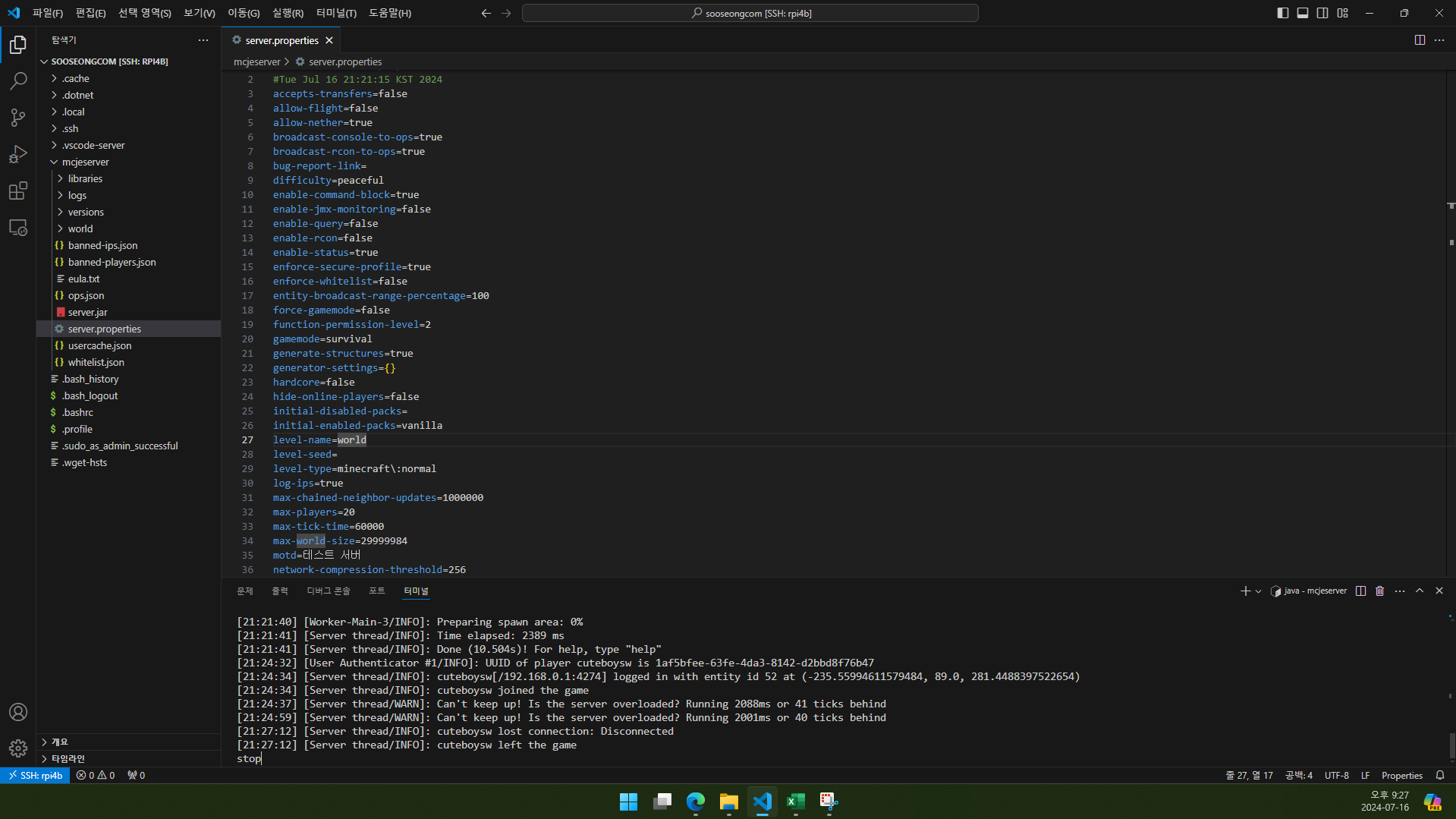The height and width of the screenshot is (819, 1456).
Task: Click the 줄 27, 열 17 cursor position
Action: pyautogui.click(x=1249, y=775)
